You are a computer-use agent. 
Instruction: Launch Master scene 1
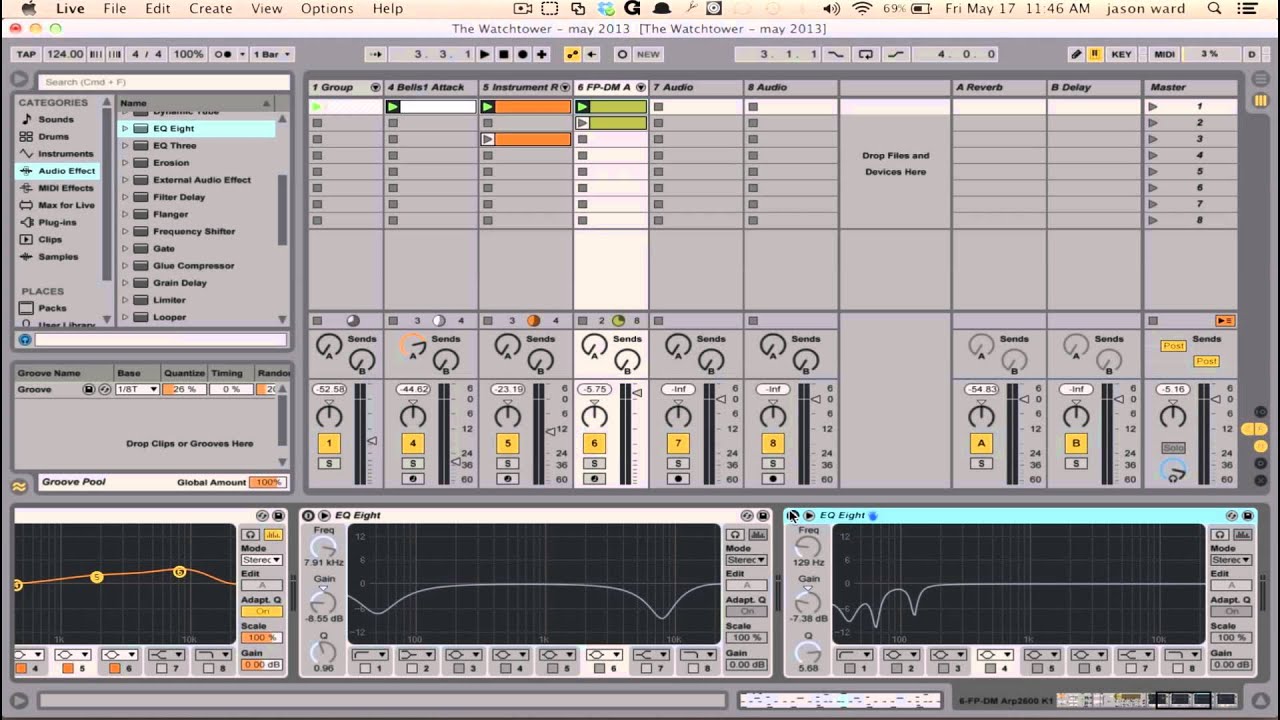click(1153, 106)
